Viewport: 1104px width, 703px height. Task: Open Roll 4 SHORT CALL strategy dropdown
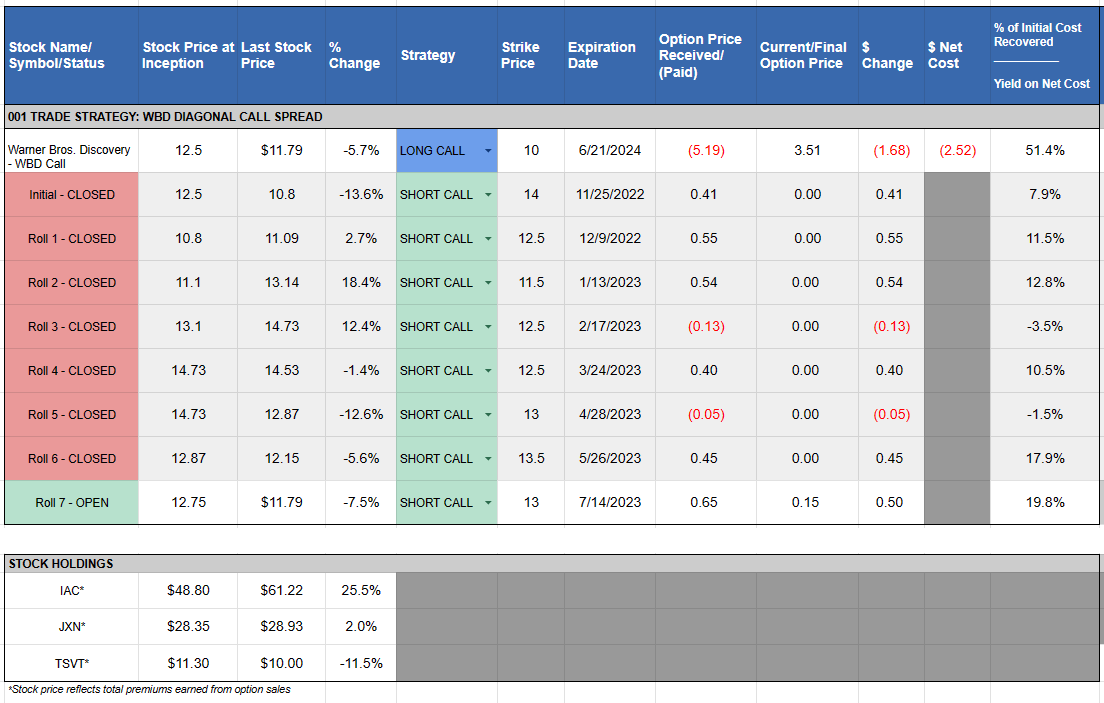488,371
